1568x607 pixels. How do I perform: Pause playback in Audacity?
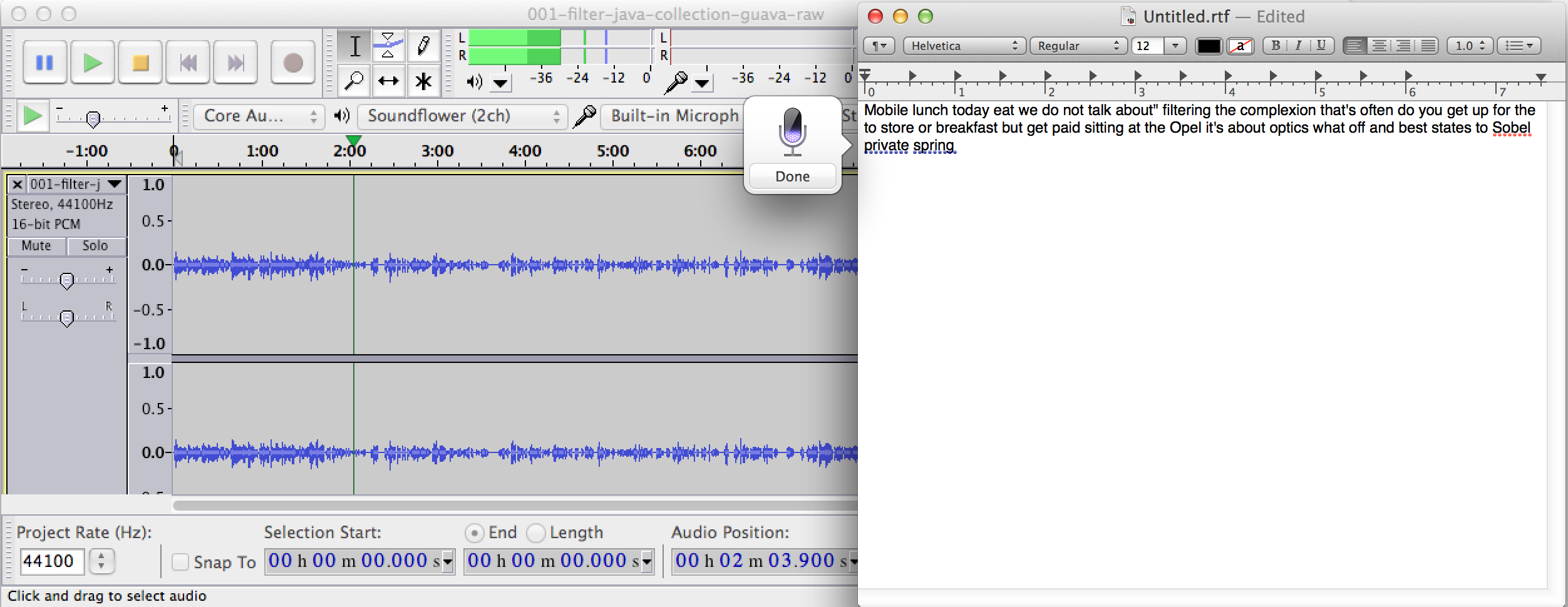point(44,63)
